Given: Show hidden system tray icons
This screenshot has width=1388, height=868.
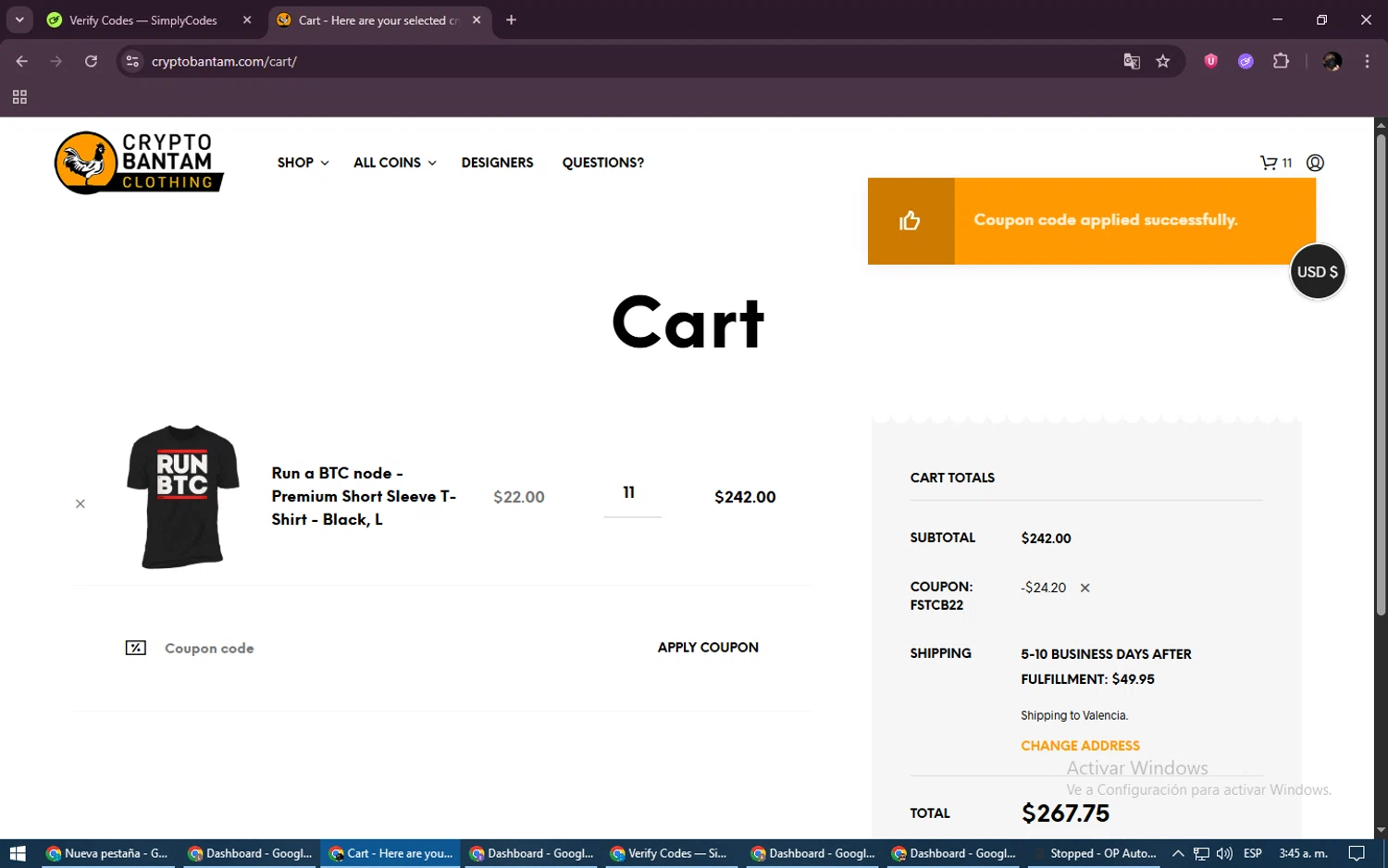Looking at the screenshot, I should point(1178,853).
